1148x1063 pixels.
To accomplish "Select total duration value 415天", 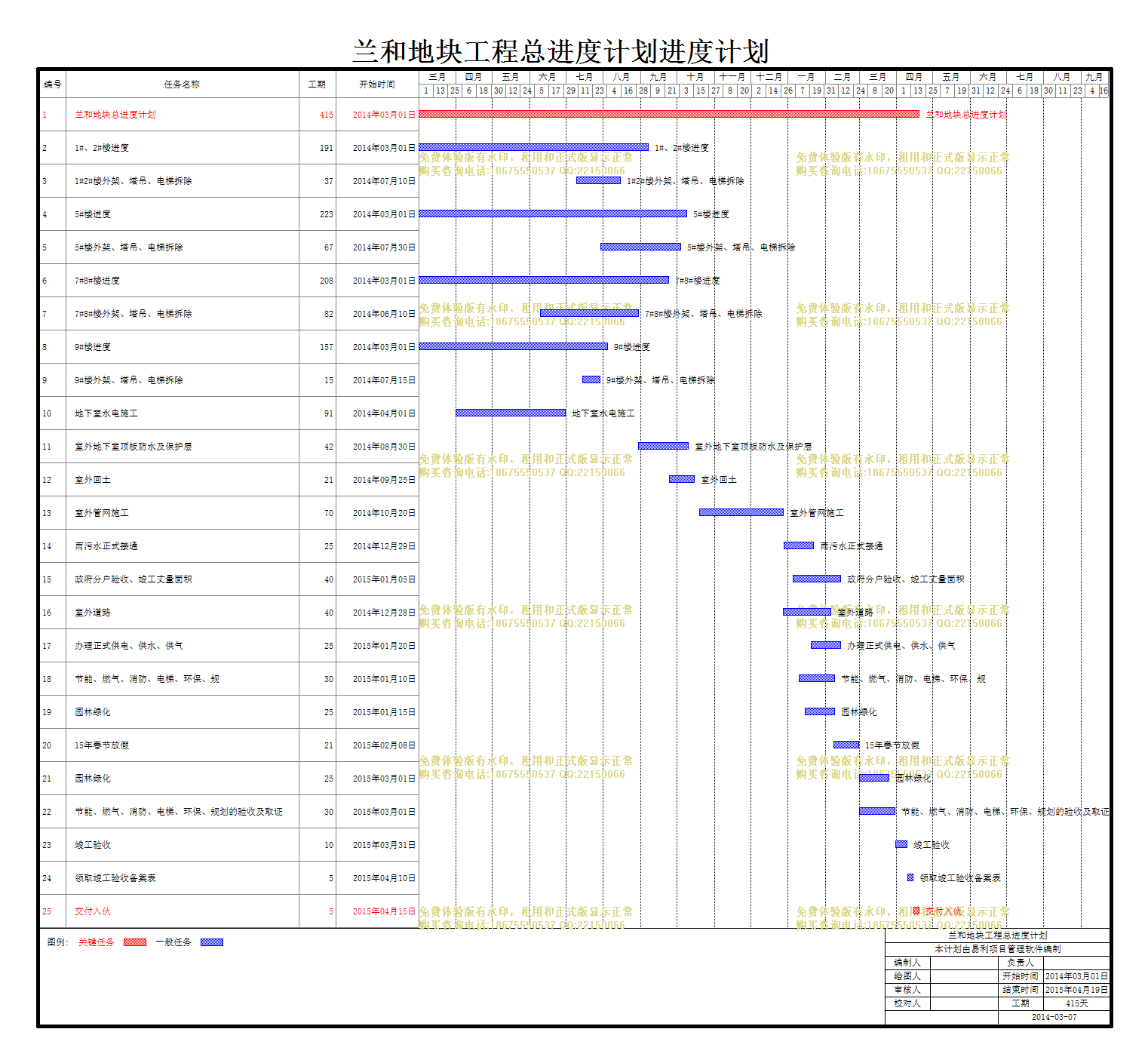I will click(x=1077, y=1003).
